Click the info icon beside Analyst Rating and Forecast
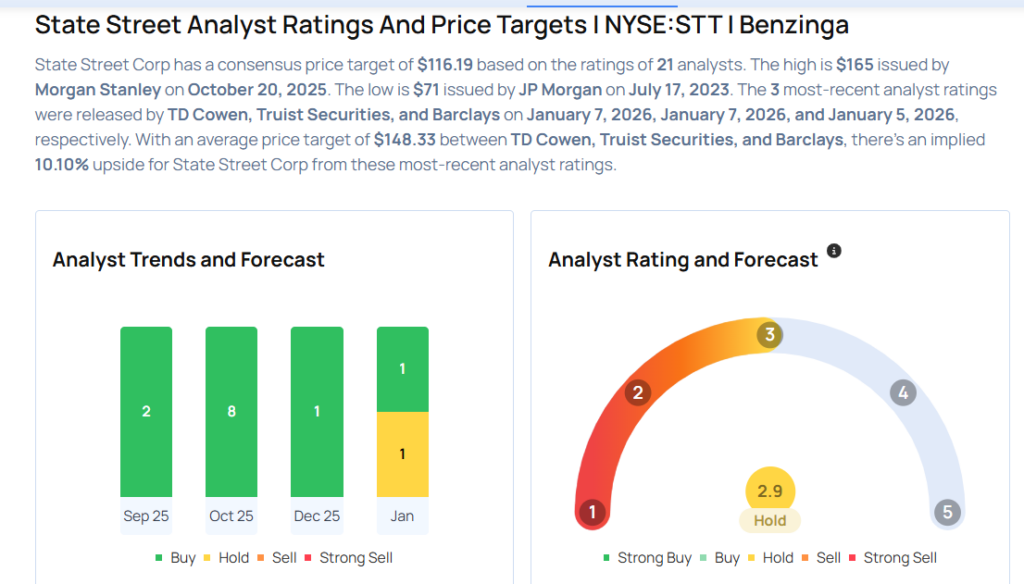Screen dimensions: 1024x584 [834, 251]
